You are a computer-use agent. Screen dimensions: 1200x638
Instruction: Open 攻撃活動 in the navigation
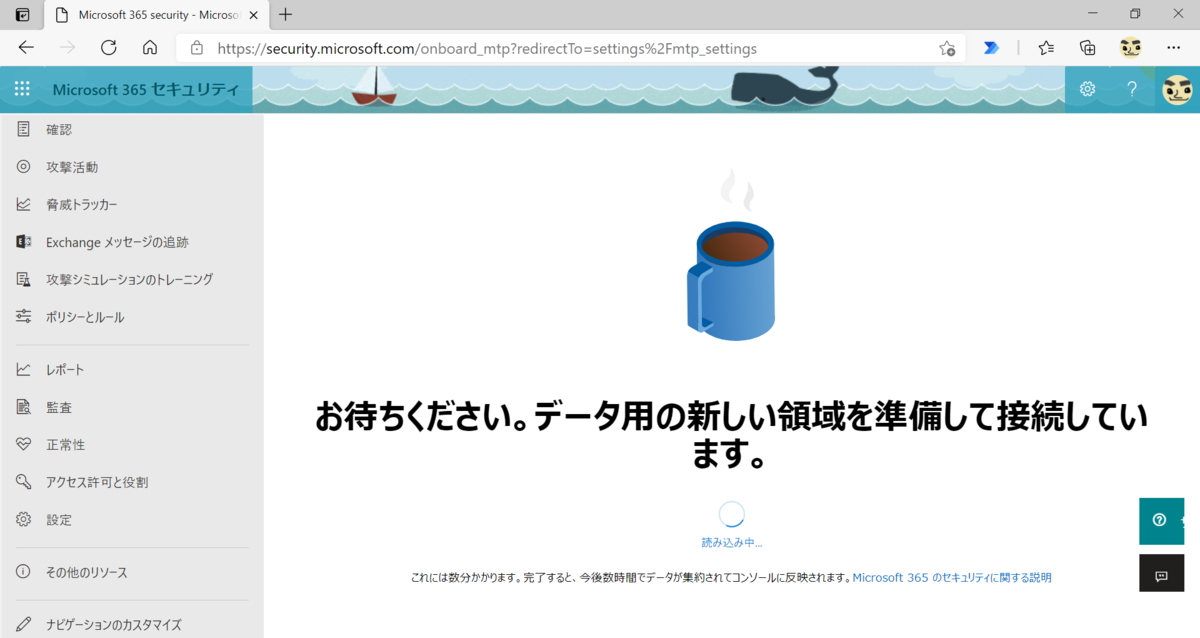[x=72, y=167]
